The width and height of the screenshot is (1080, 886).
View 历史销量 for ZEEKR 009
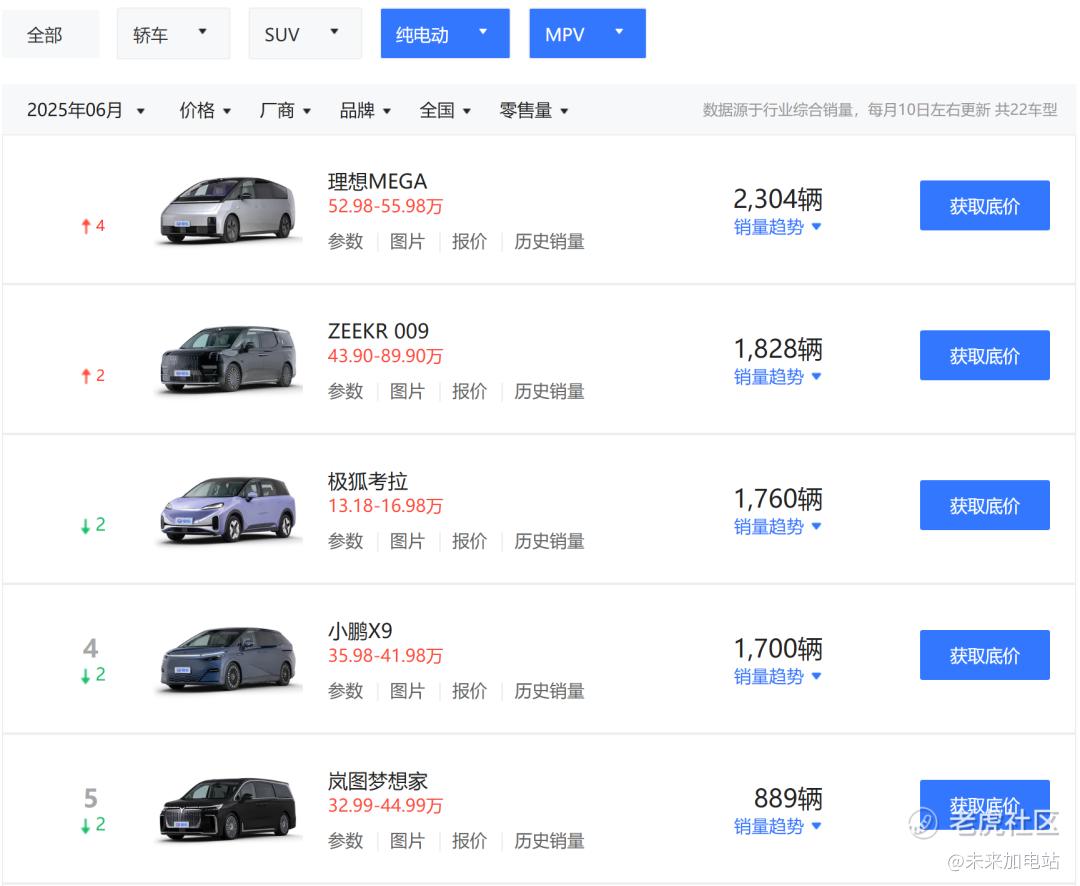click(x=549, y=391)
